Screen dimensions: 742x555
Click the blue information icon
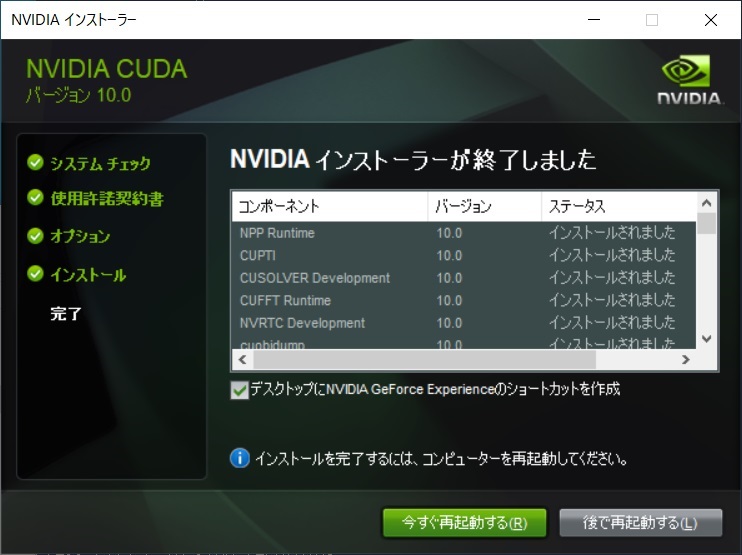(240, 458)
